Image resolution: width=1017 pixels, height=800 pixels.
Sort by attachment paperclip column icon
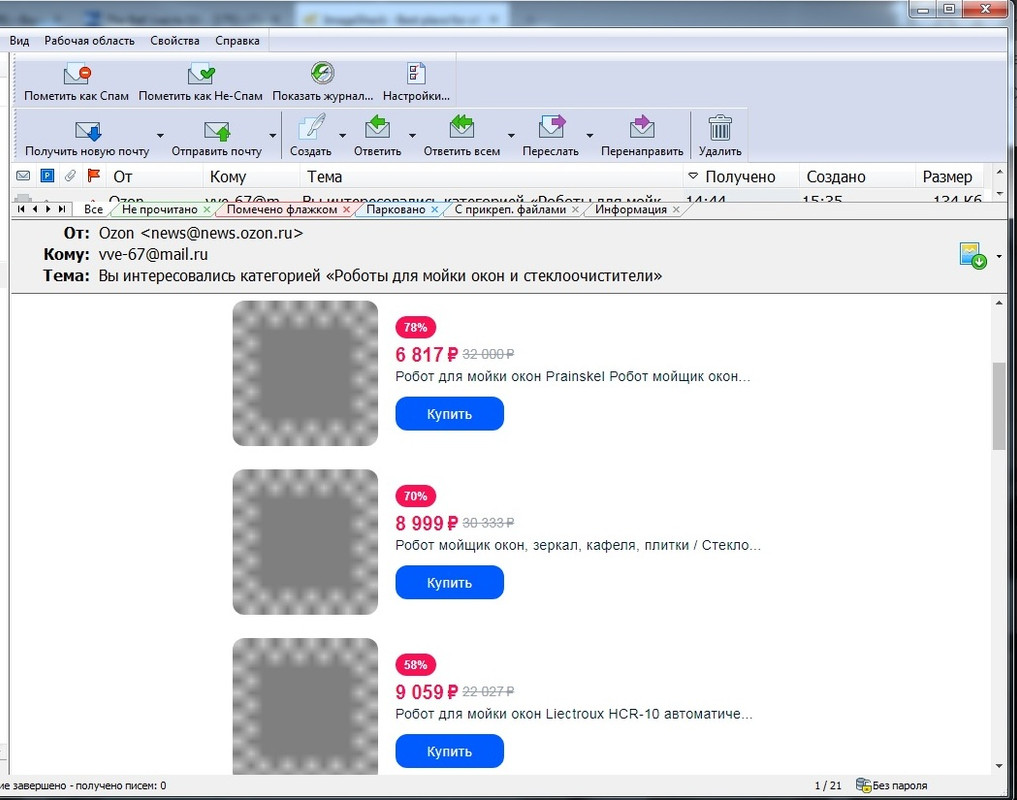point(70,176)
